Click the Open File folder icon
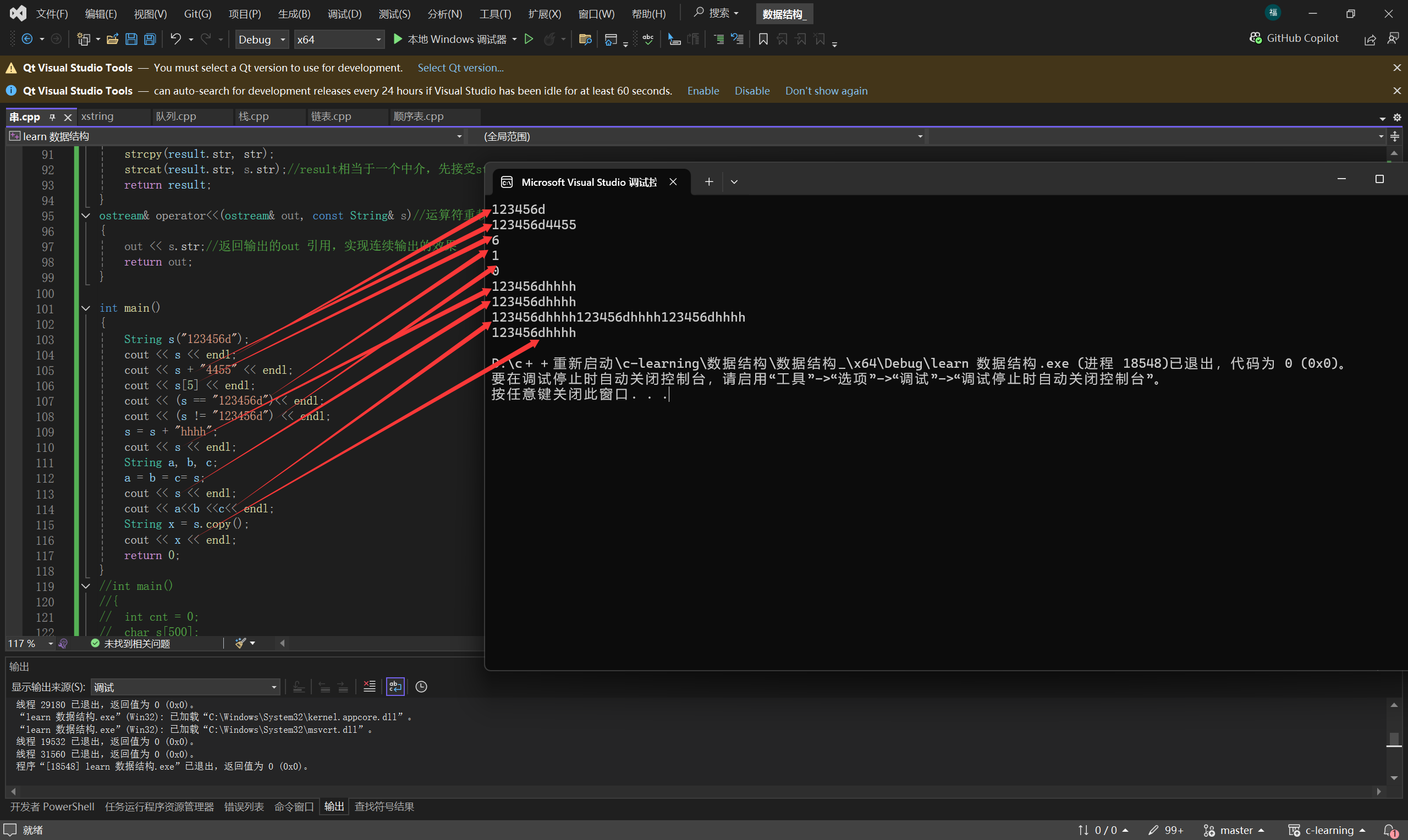This screenshot has height=840, width=1408. pyautogui.click(x=112, y=39)
